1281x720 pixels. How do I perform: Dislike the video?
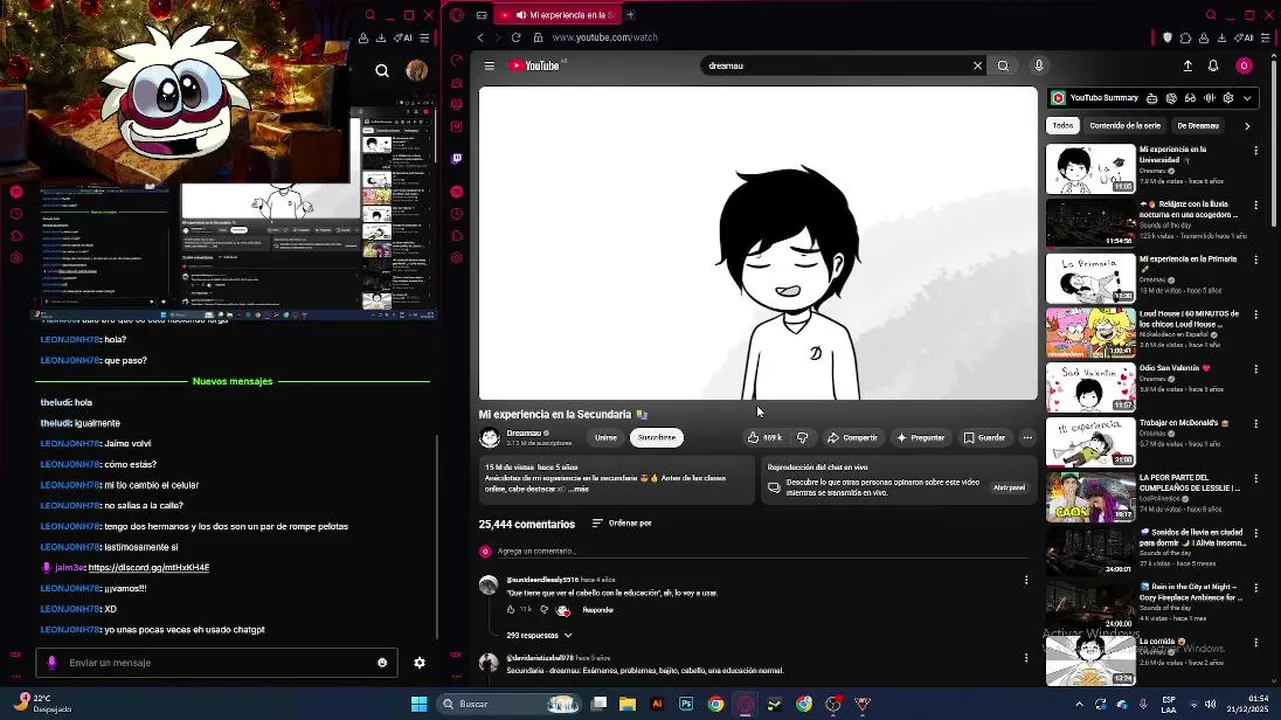[802, 438]
